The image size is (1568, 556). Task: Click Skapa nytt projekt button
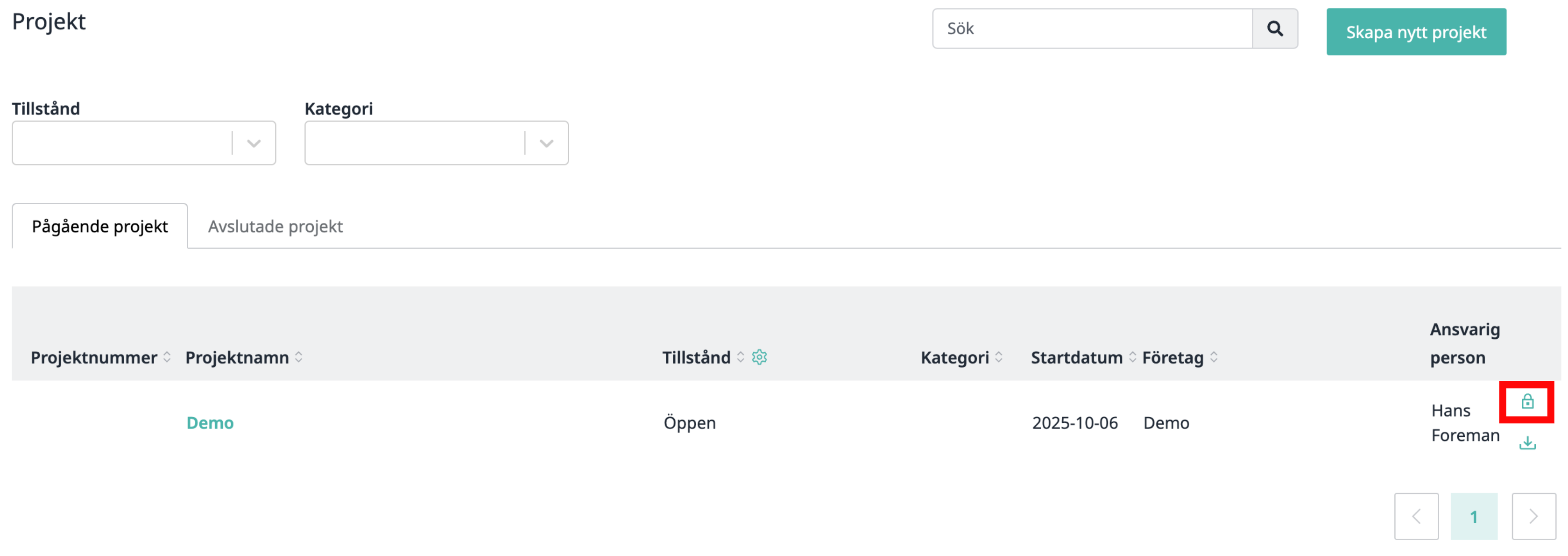[1416, 32]
